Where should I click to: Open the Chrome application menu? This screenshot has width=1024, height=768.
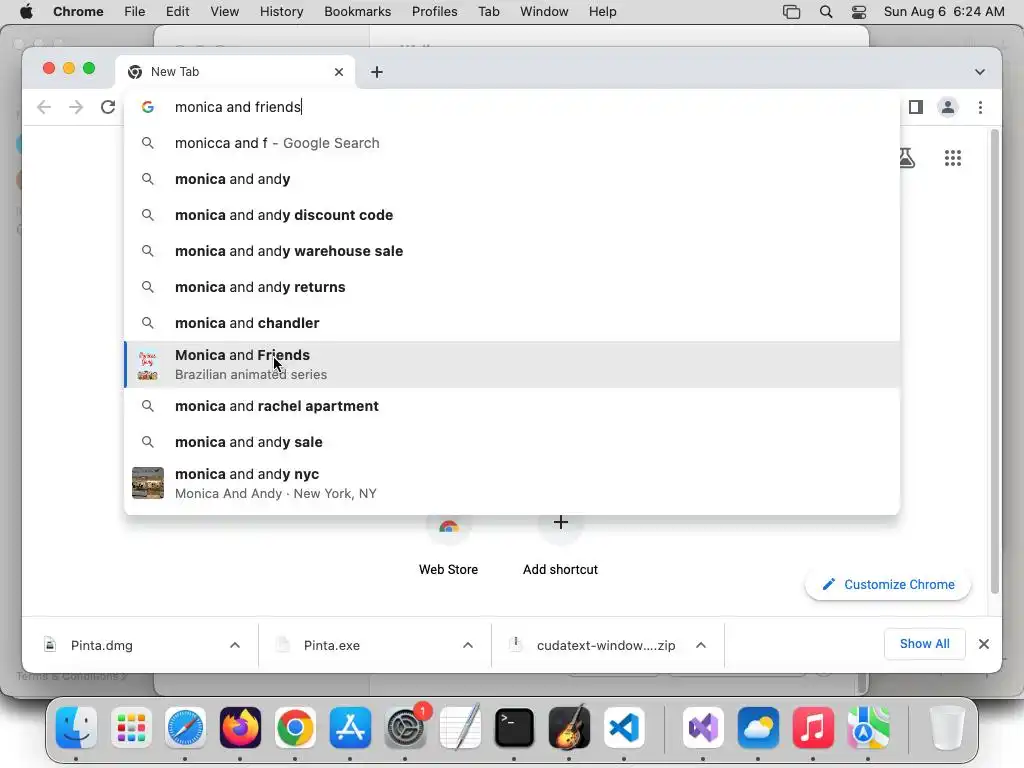pos(78,12)
